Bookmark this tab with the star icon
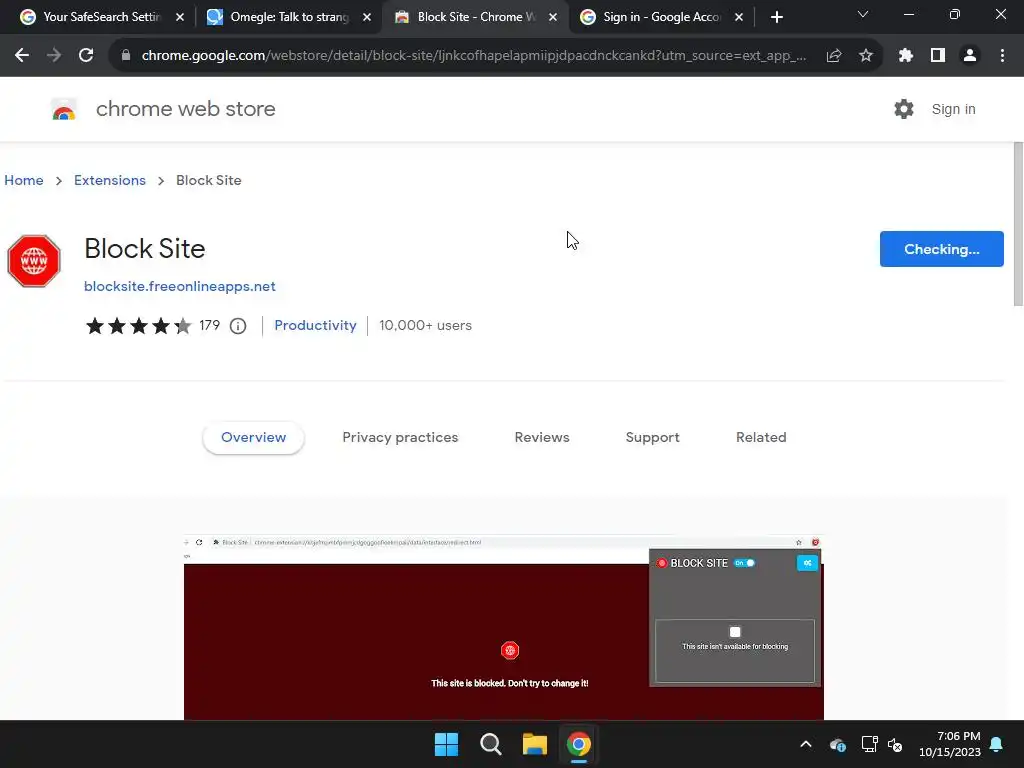1024x768 pixels. (866, 56)
